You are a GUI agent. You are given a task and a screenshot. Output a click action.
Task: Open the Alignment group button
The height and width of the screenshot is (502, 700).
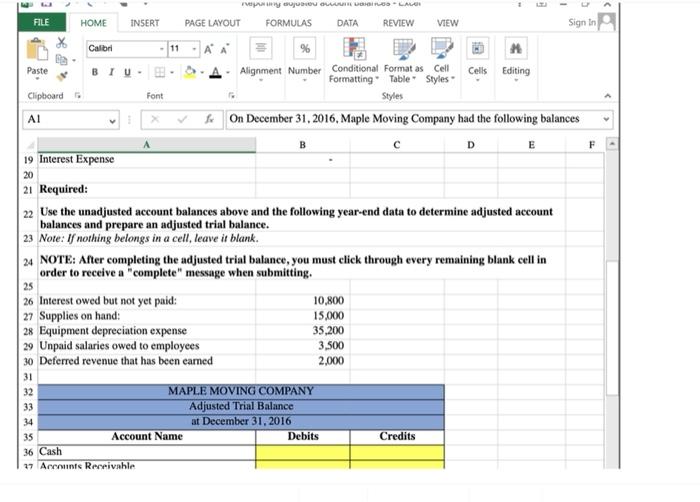(261, 60)
